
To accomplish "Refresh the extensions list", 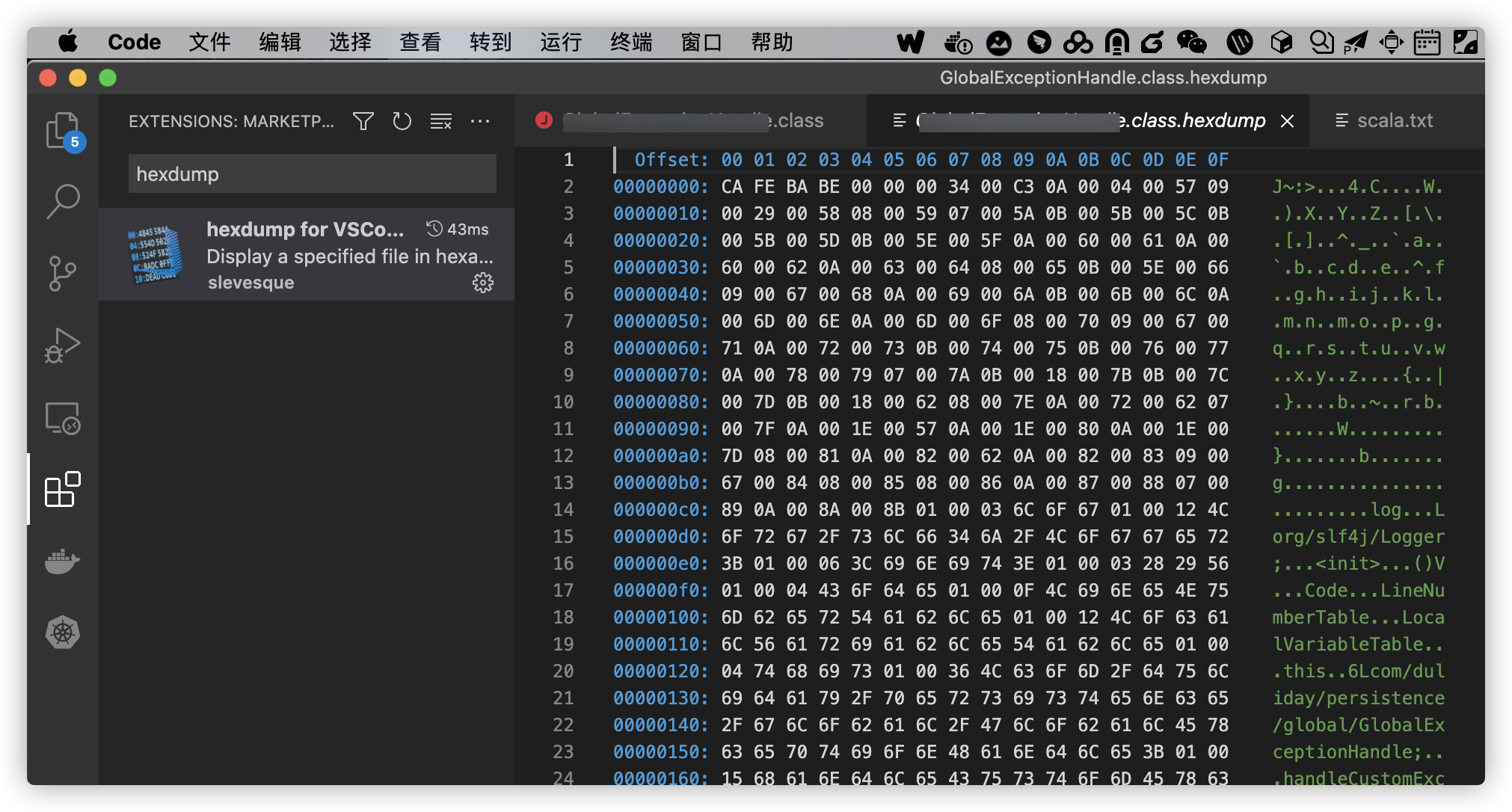I will pyautogui.click(x=402, y=121).
